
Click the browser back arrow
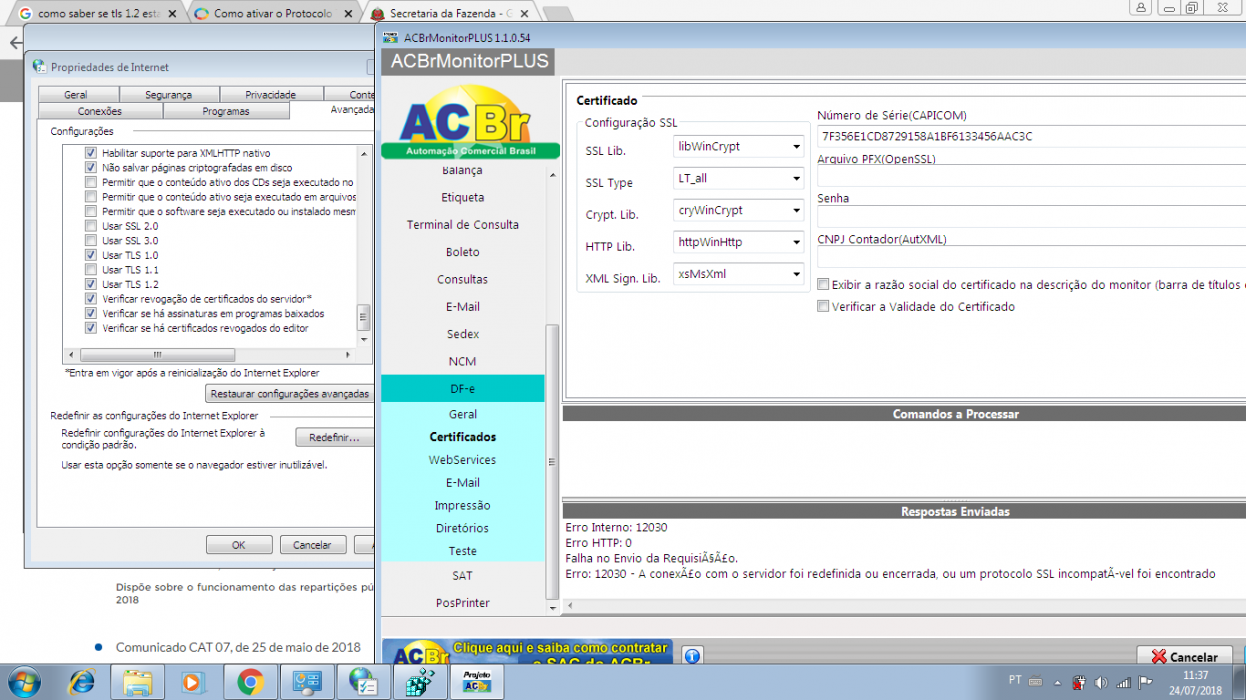pyautogui.click(x=14, y=43)
